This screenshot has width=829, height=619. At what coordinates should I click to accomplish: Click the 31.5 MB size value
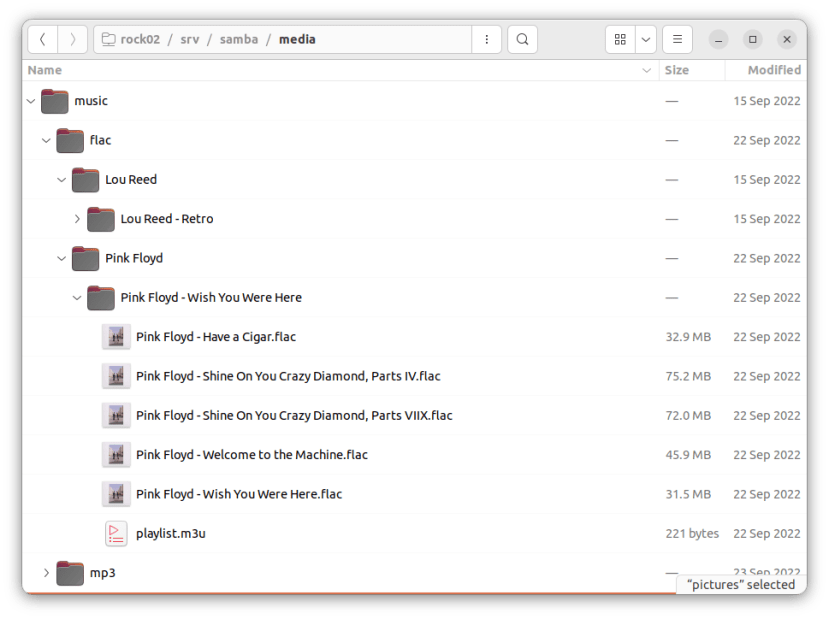point(688,494)
